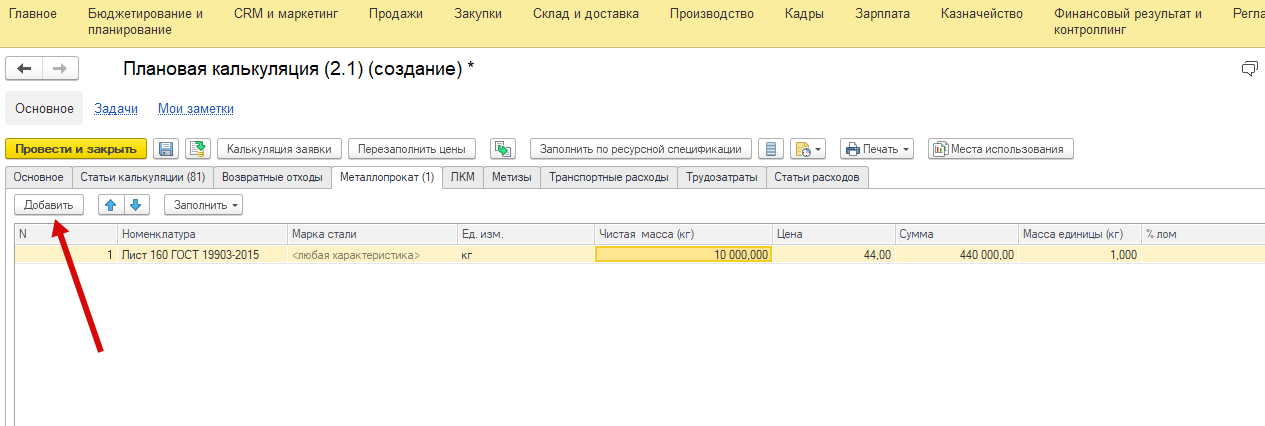
Task: Open Финансовый результат и контроллинг section
Action: 1128,22
